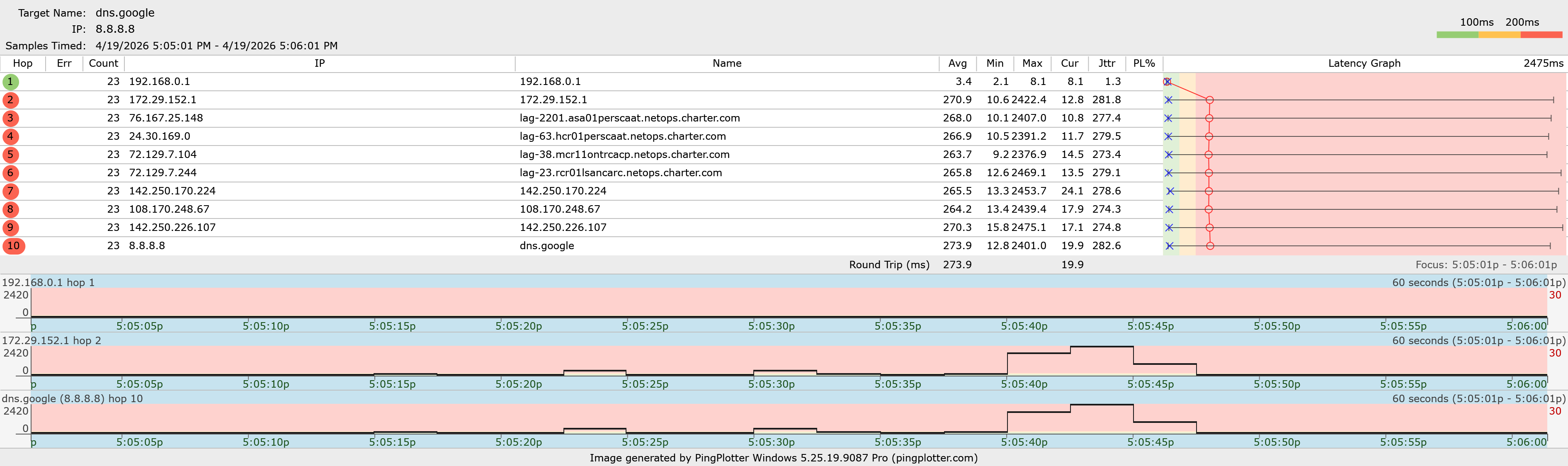
Task: Select the lag-63.hcr01perscaat.netops.charter.com hostname
Action: (622, 136)
